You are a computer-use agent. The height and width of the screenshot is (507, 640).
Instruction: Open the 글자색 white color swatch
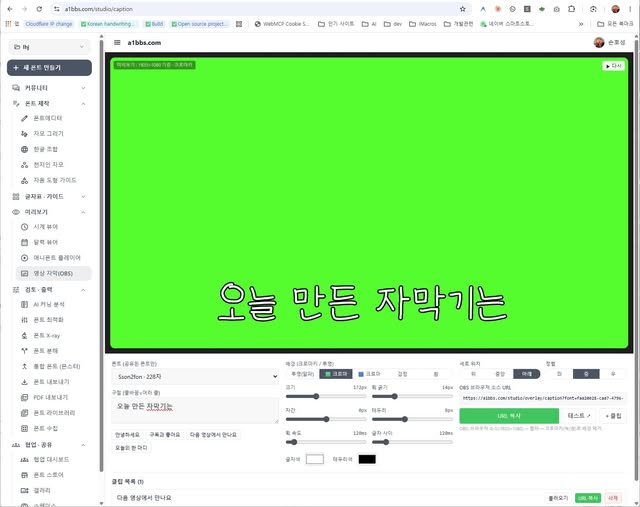(315, 459)
